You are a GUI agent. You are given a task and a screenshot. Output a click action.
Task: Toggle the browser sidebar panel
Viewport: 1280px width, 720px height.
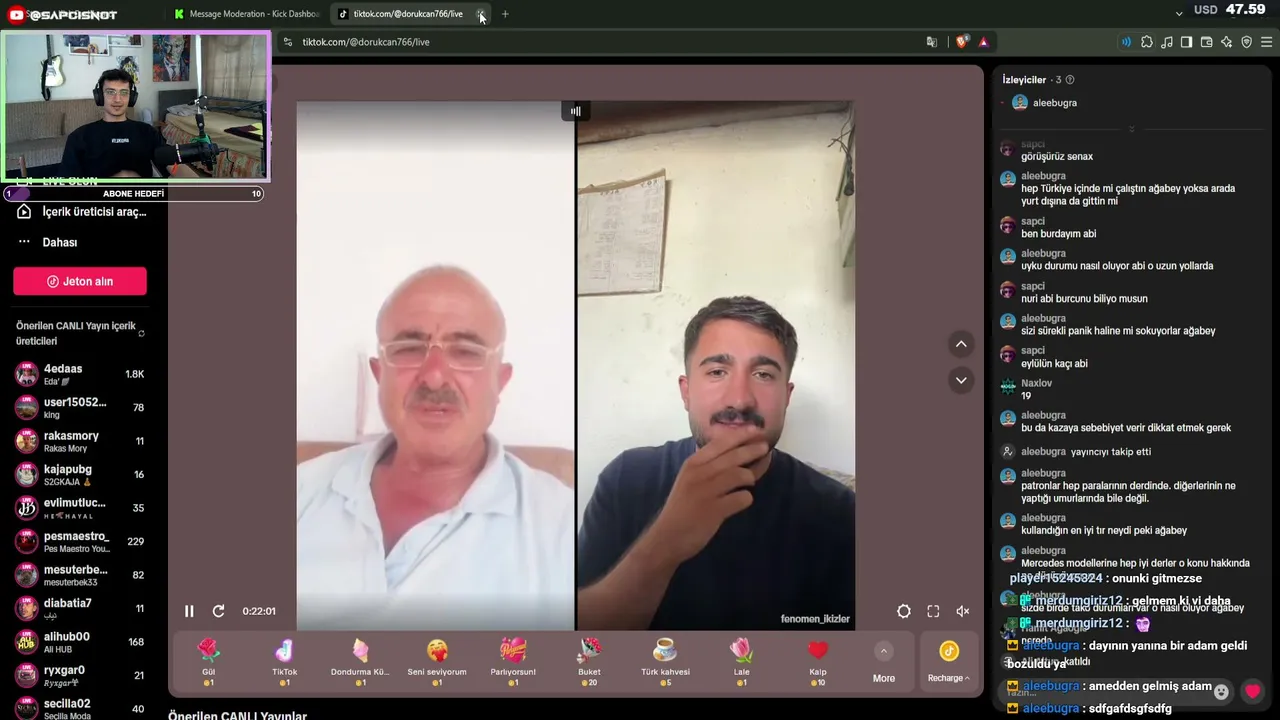1186,42
